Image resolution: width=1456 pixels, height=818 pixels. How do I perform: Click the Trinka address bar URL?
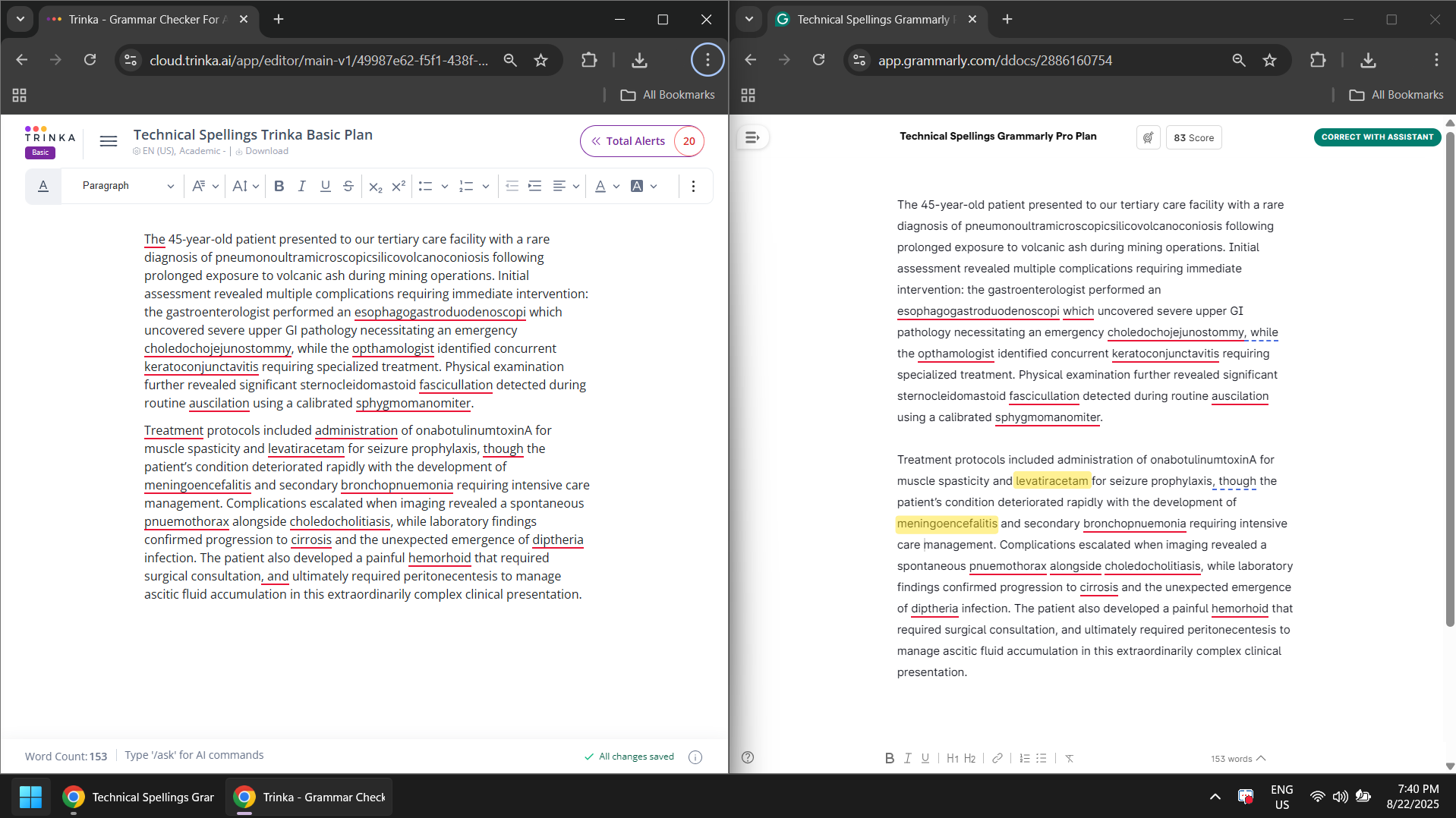[319, 60]
